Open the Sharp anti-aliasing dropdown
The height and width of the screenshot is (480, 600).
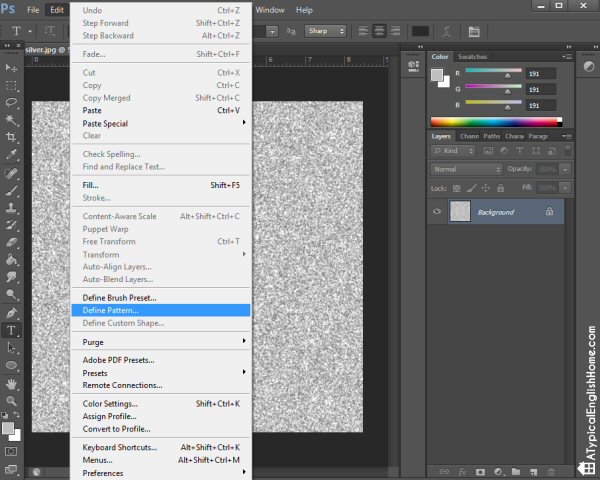(325, 31)
